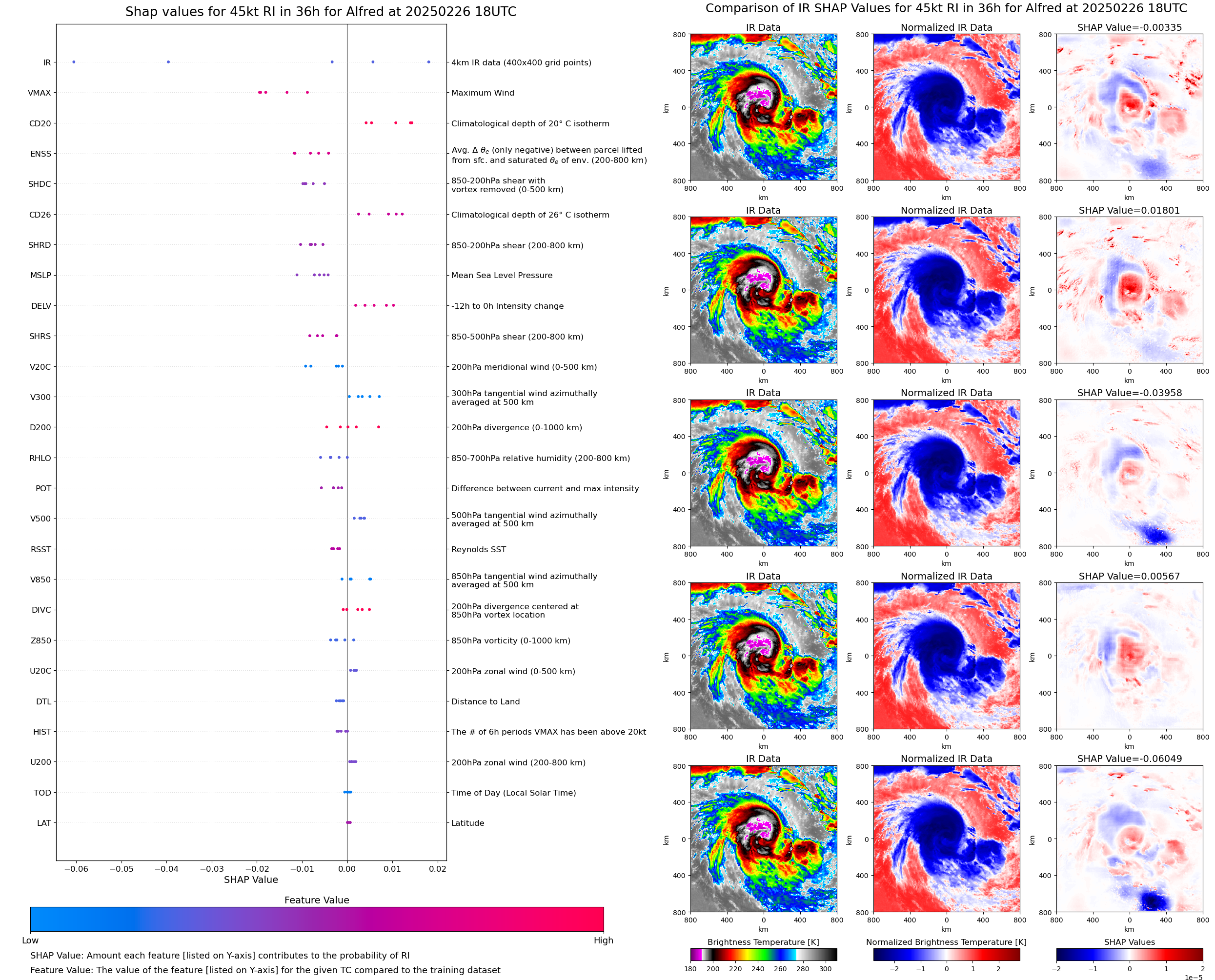1215x980 pixels.
Task: Click the Brightness Temperature colorbar
Action: point(763,954)
